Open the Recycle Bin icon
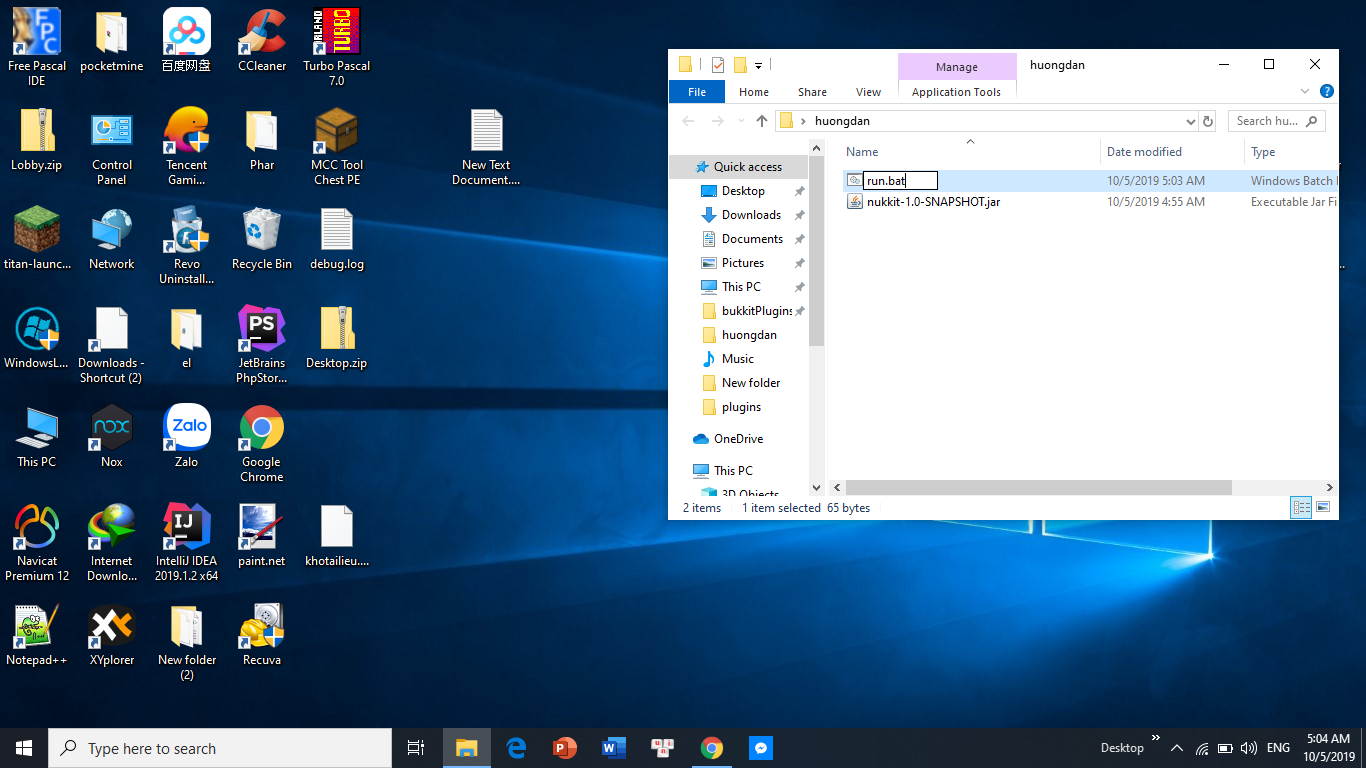This screenshot has height=768, width=1366. point(261,231)
